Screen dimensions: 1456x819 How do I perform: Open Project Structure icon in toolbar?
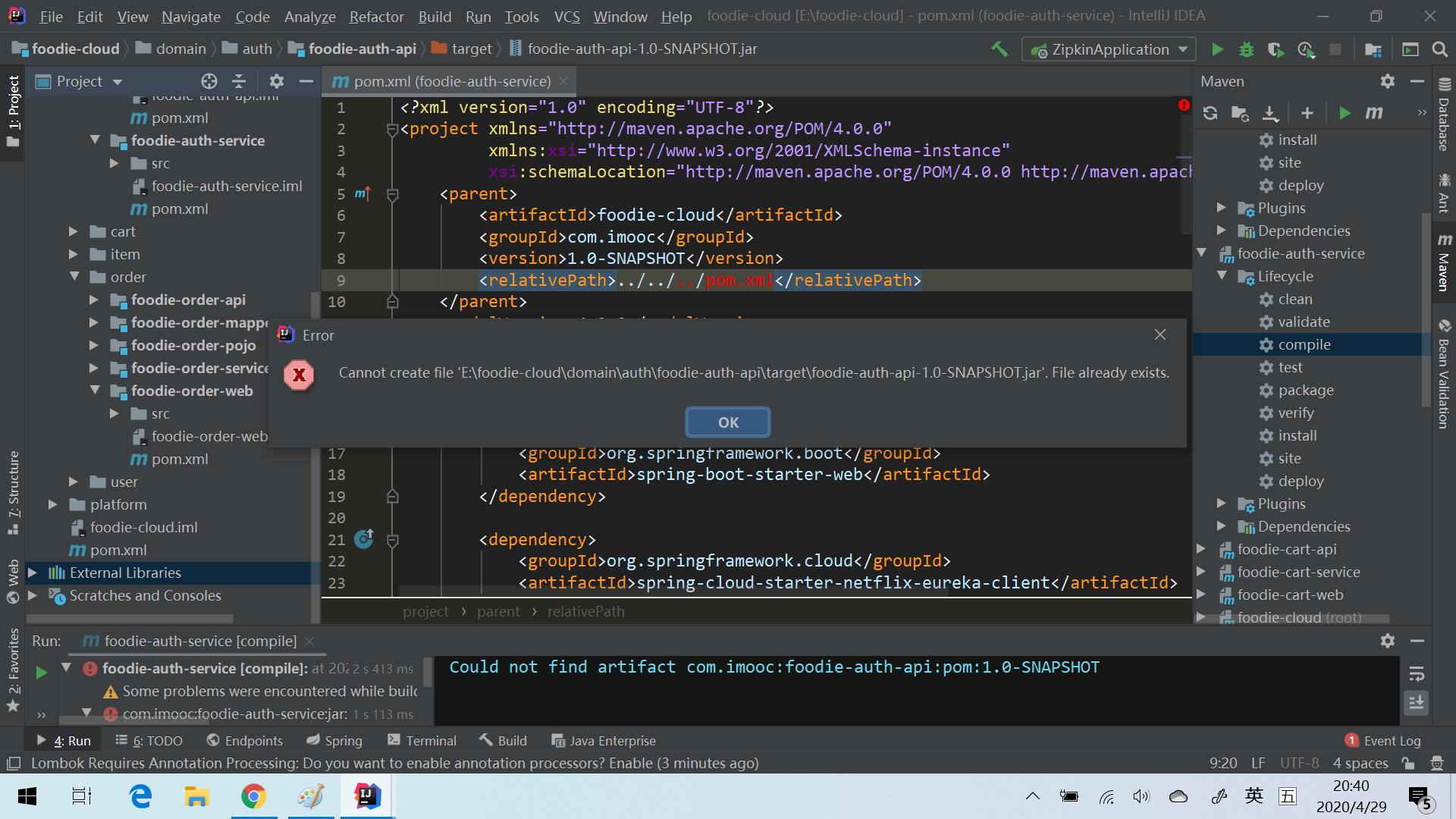pos(1373,49)
